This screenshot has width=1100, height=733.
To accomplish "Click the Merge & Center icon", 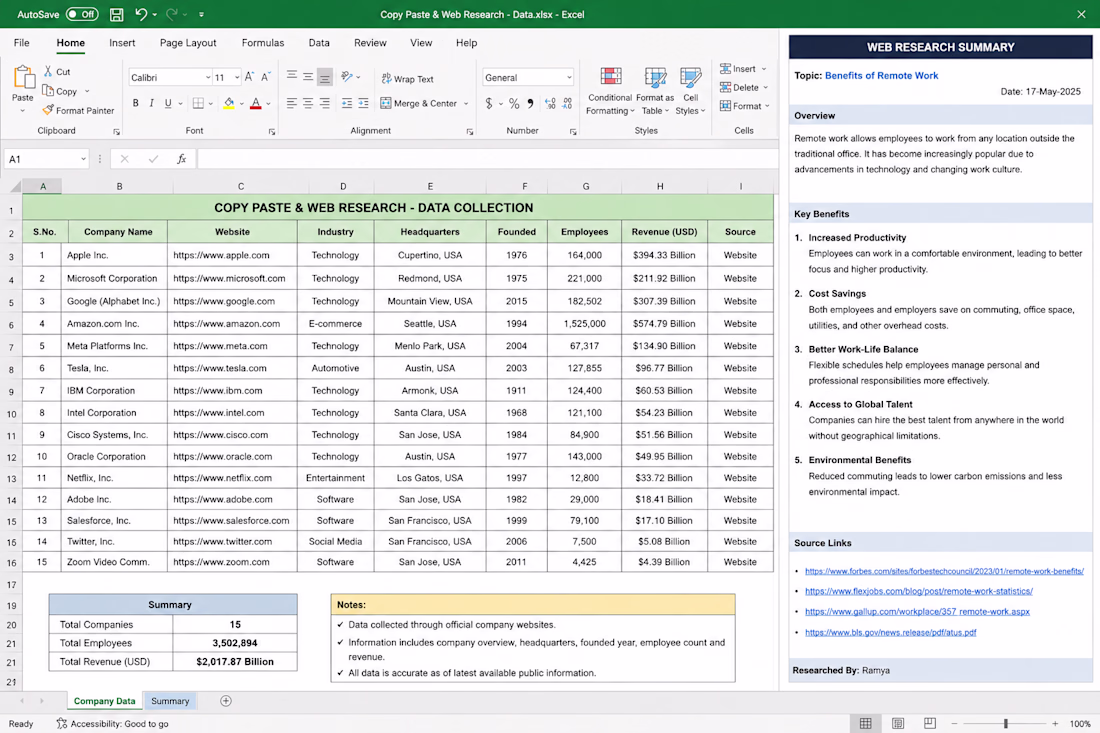I will point(385,103).
